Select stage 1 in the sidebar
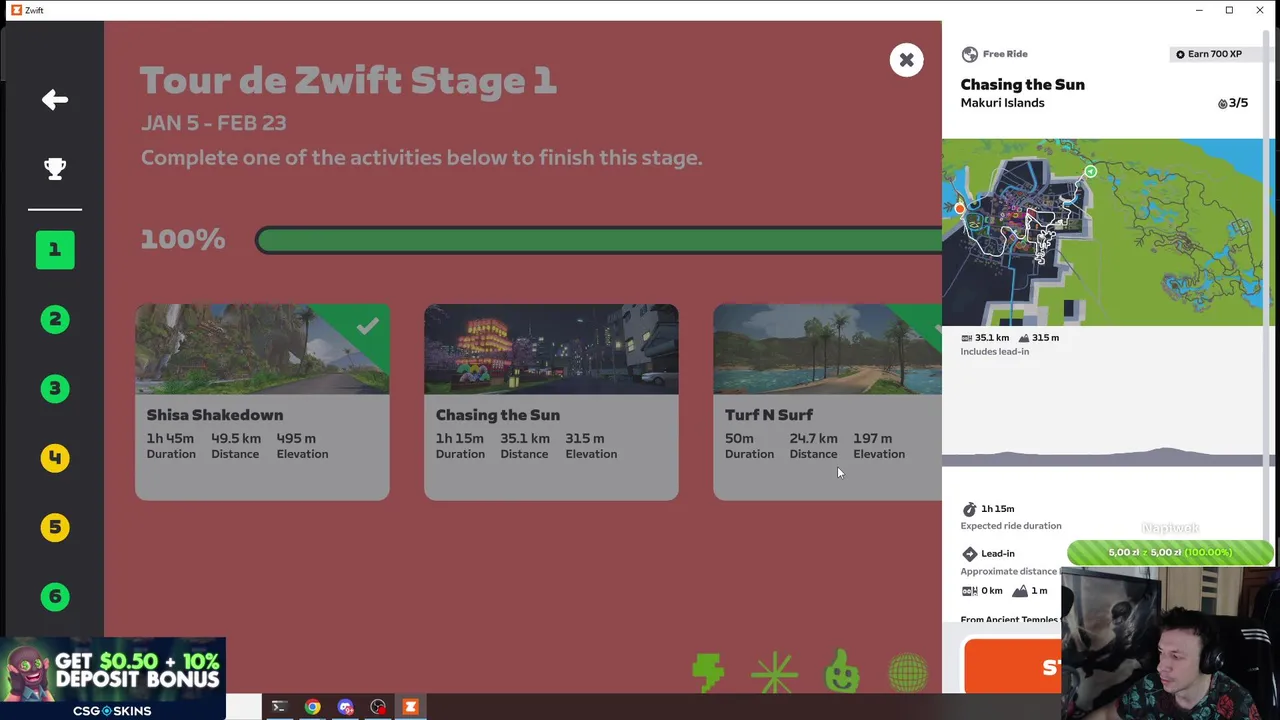Image resolution: width=1280 pixels, height=720 pixels. tap(55, 249)
